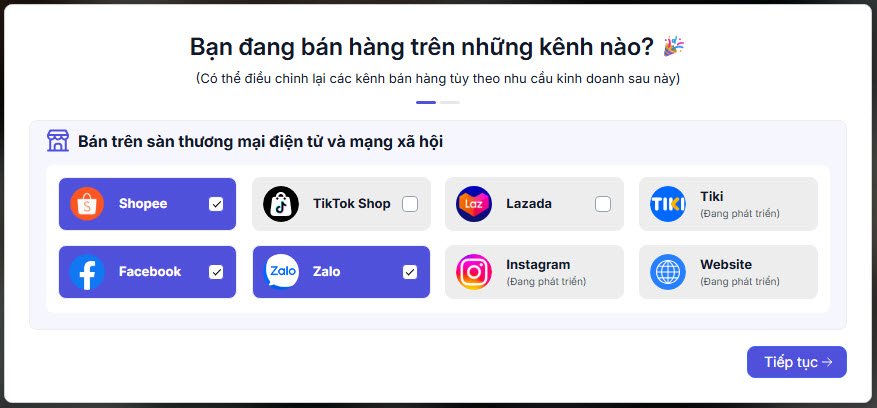877x408 pixels.
Task: Click the Lazada heart logo
Action: 474,204
